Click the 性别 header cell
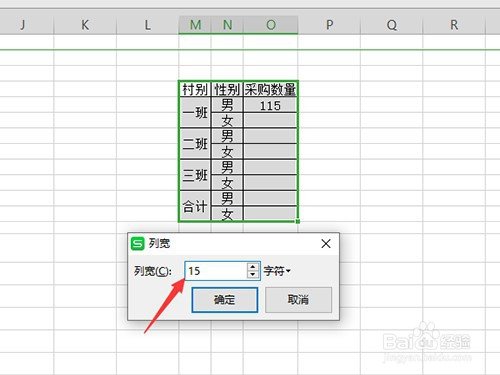Screen dimensions: 500x375 coord(227,89)
